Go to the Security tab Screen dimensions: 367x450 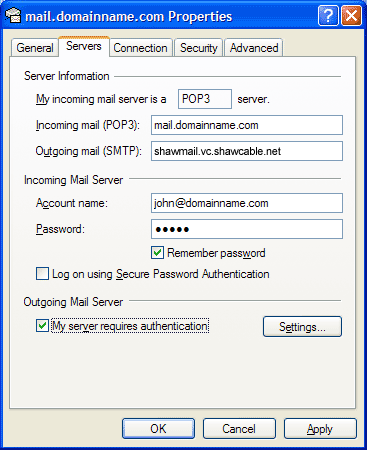[199, 48]
